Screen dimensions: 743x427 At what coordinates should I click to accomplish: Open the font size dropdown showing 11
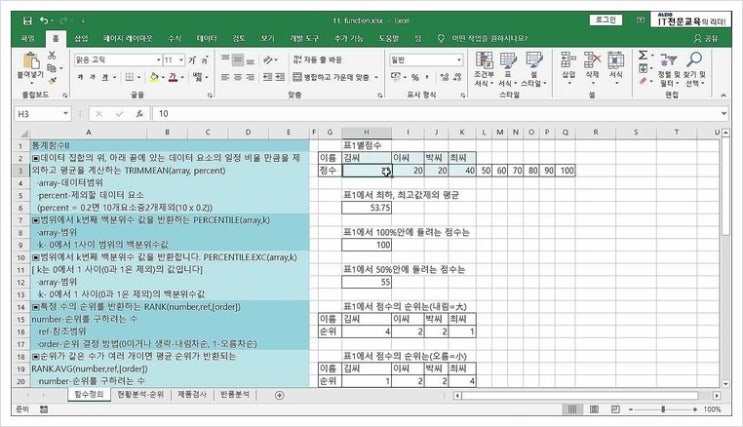tap(181, 60)
